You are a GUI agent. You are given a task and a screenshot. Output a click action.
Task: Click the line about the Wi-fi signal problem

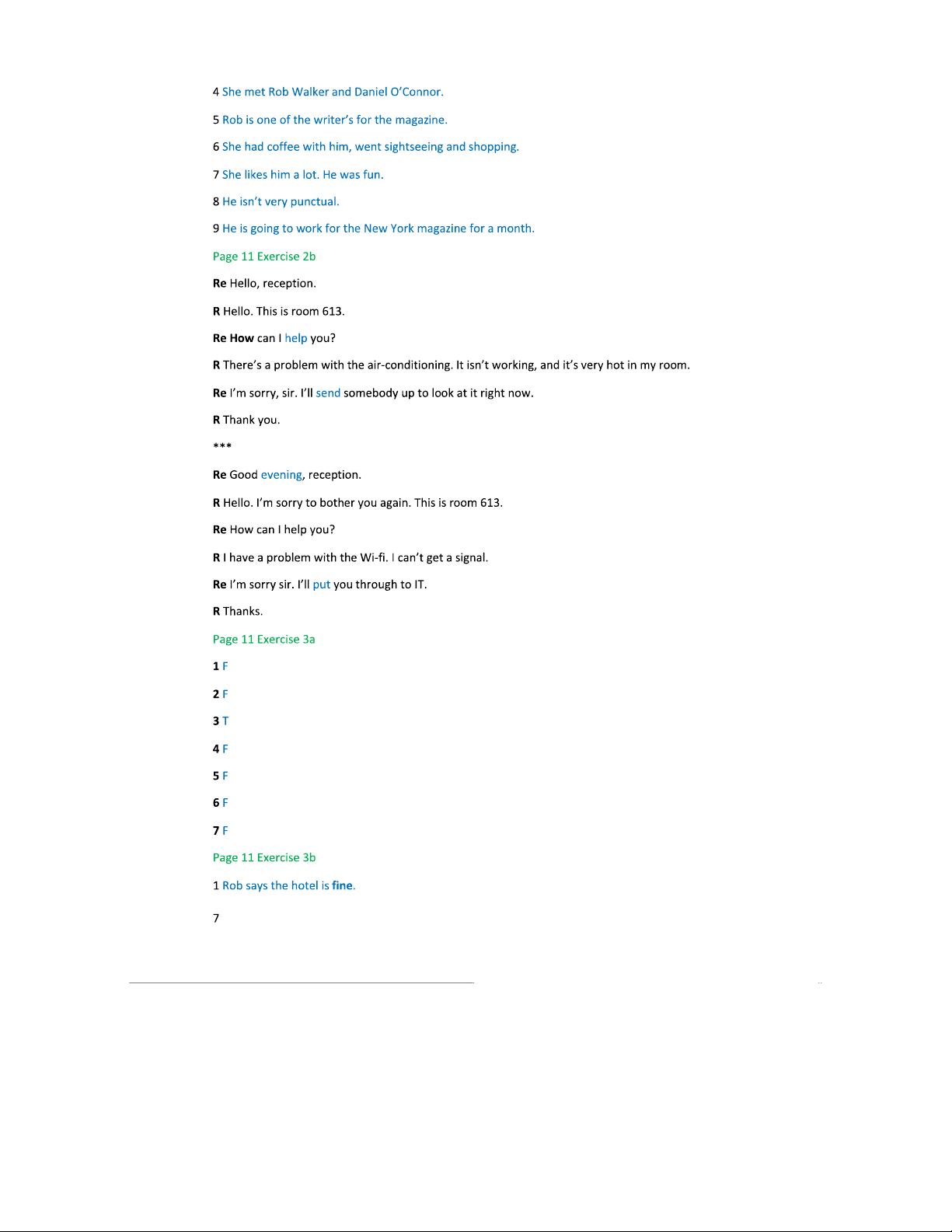pyautogui.click(x=350, y=558)
